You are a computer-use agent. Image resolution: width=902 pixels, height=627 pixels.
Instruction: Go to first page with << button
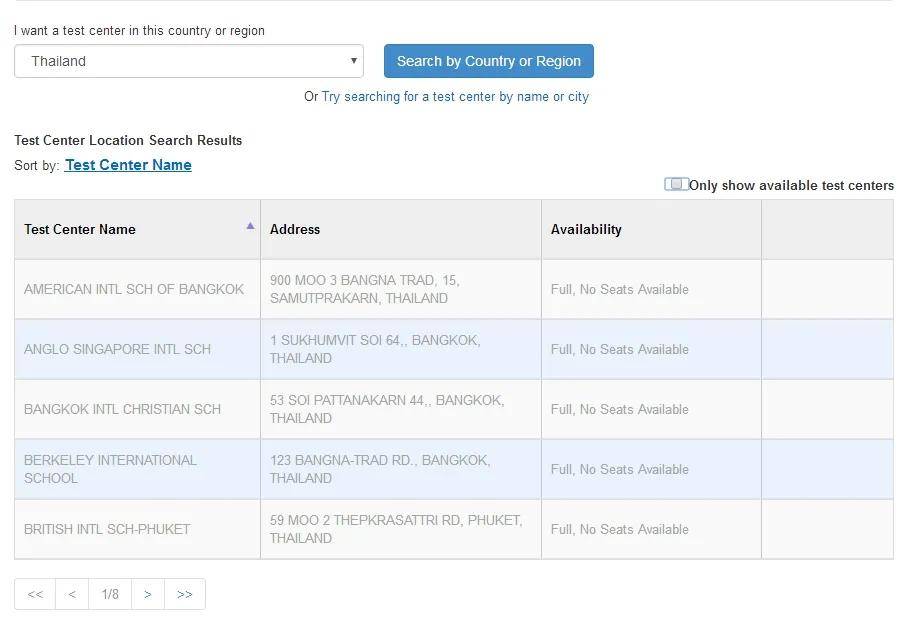[35, 594]
